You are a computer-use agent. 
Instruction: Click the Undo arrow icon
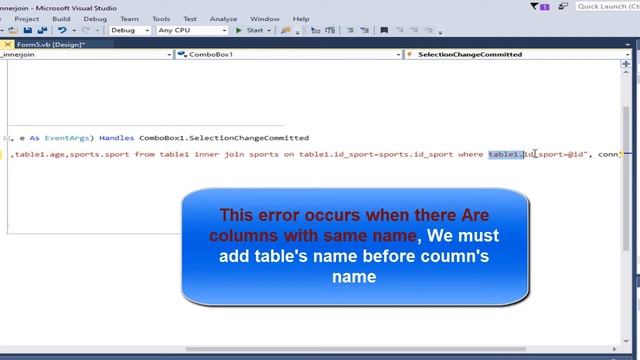coord(62,30)
